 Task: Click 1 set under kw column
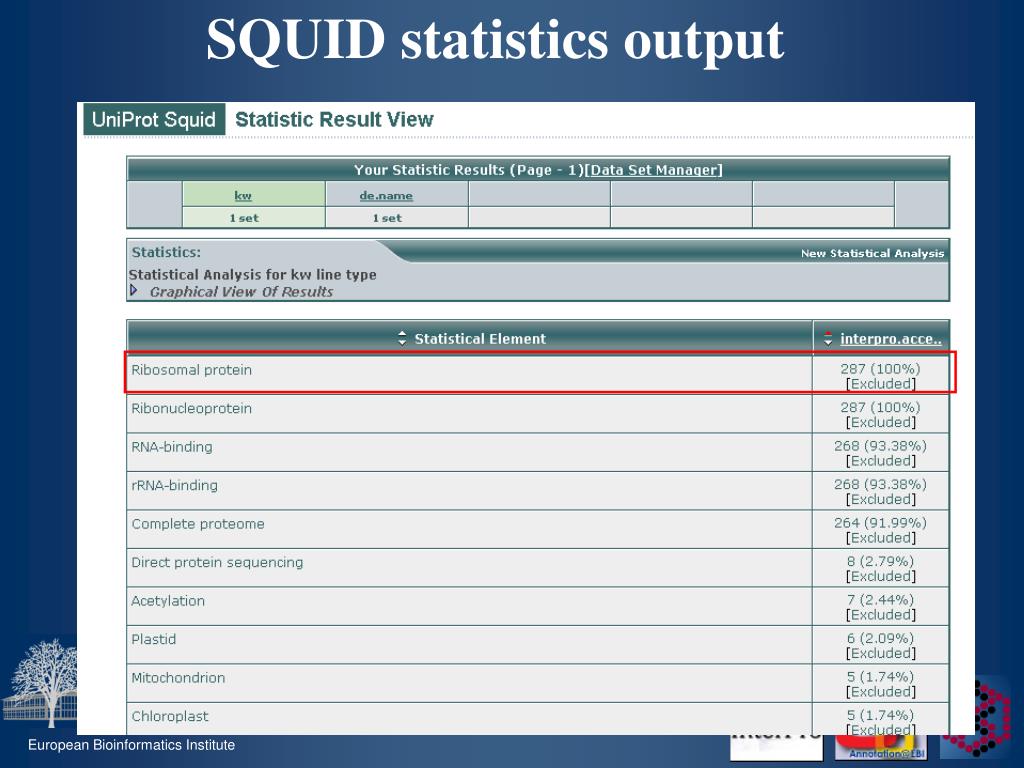[x=244, y=218]
